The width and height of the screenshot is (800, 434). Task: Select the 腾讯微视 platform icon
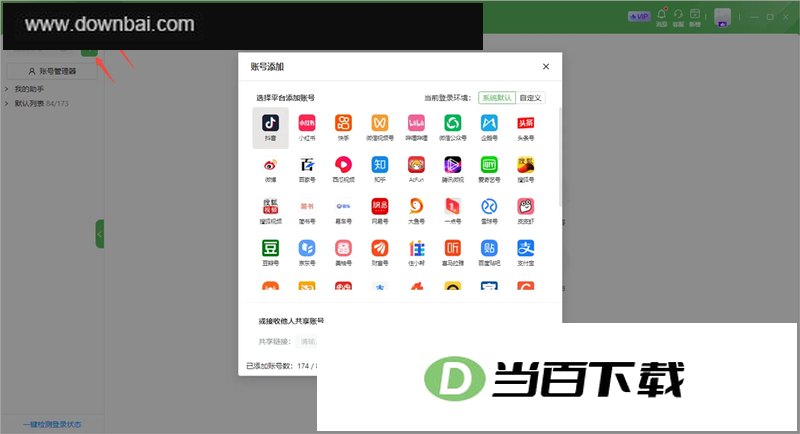453,165
